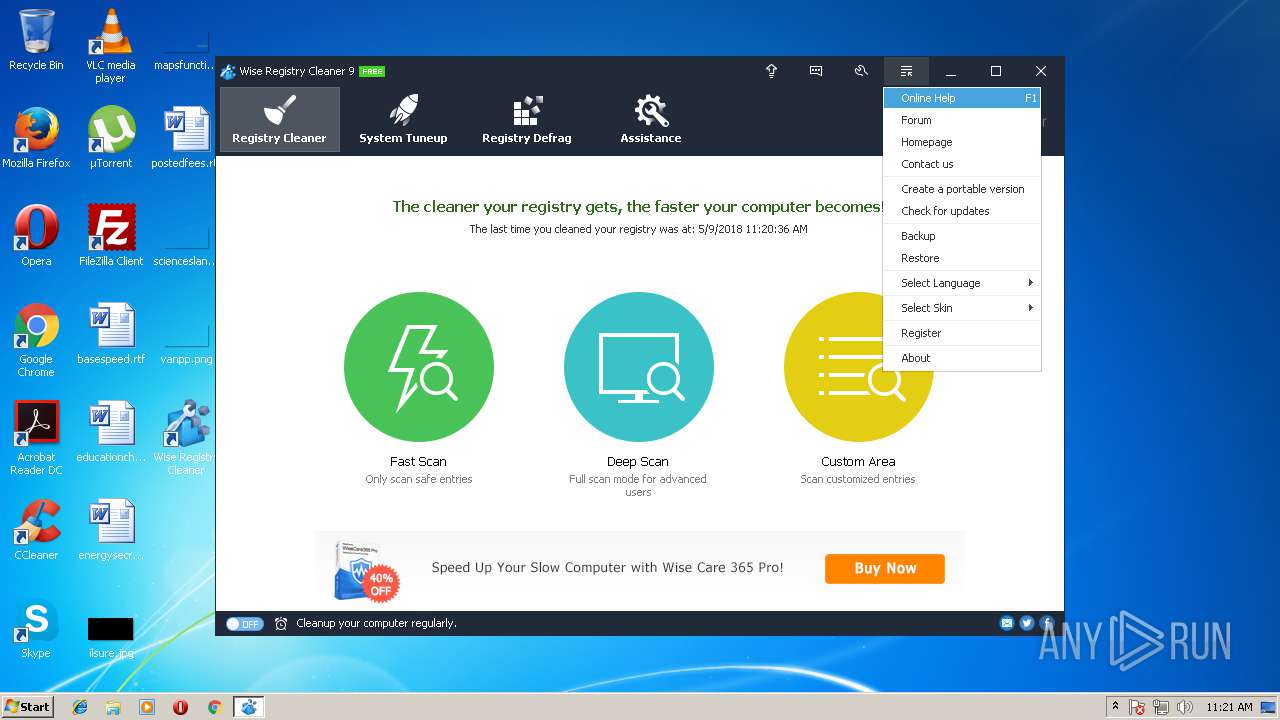Click the Wise Care 365 40% off box image
The height and width of the screenshot is (720, 1280).
(367, 570)
